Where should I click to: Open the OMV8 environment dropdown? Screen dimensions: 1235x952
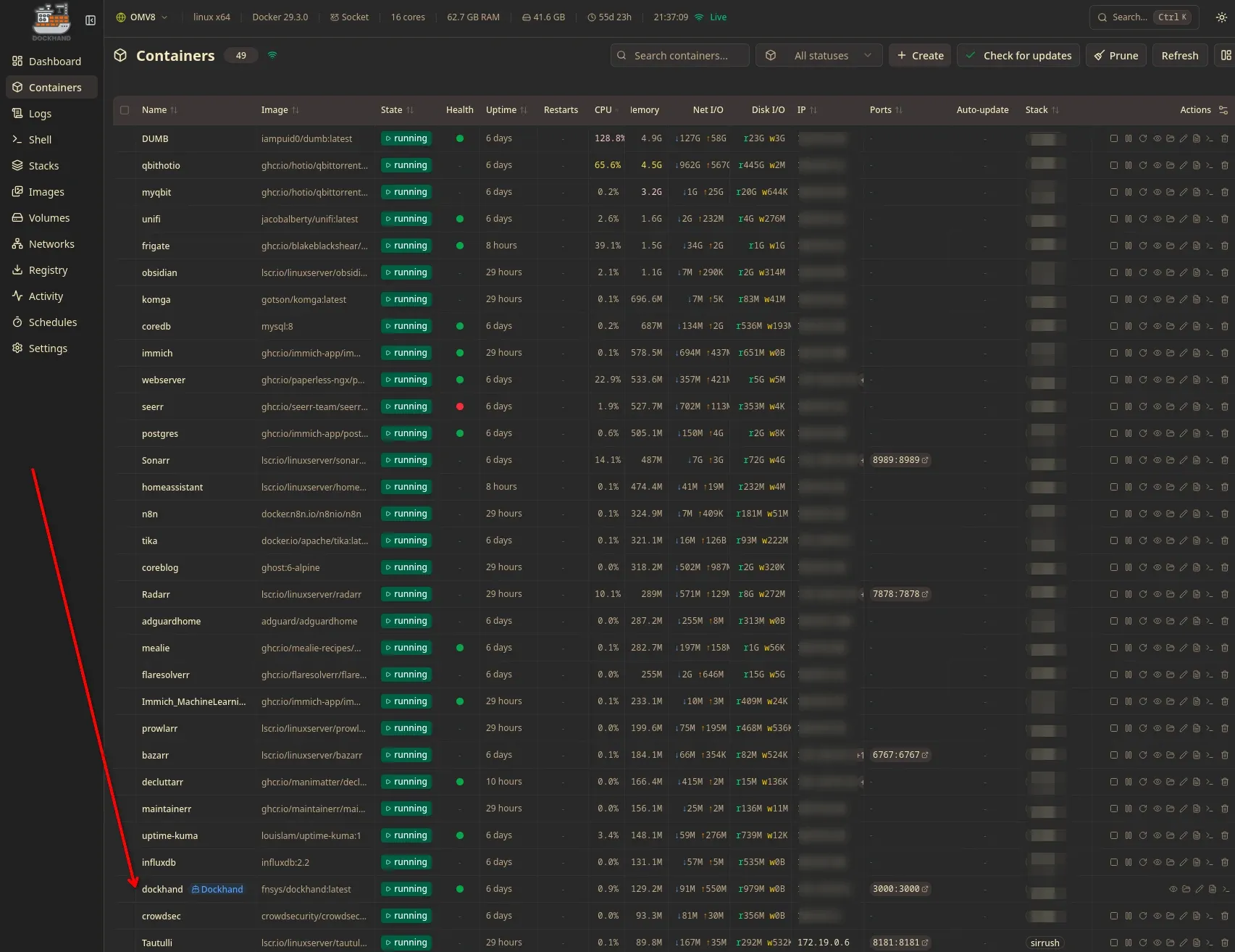[142, 17]
